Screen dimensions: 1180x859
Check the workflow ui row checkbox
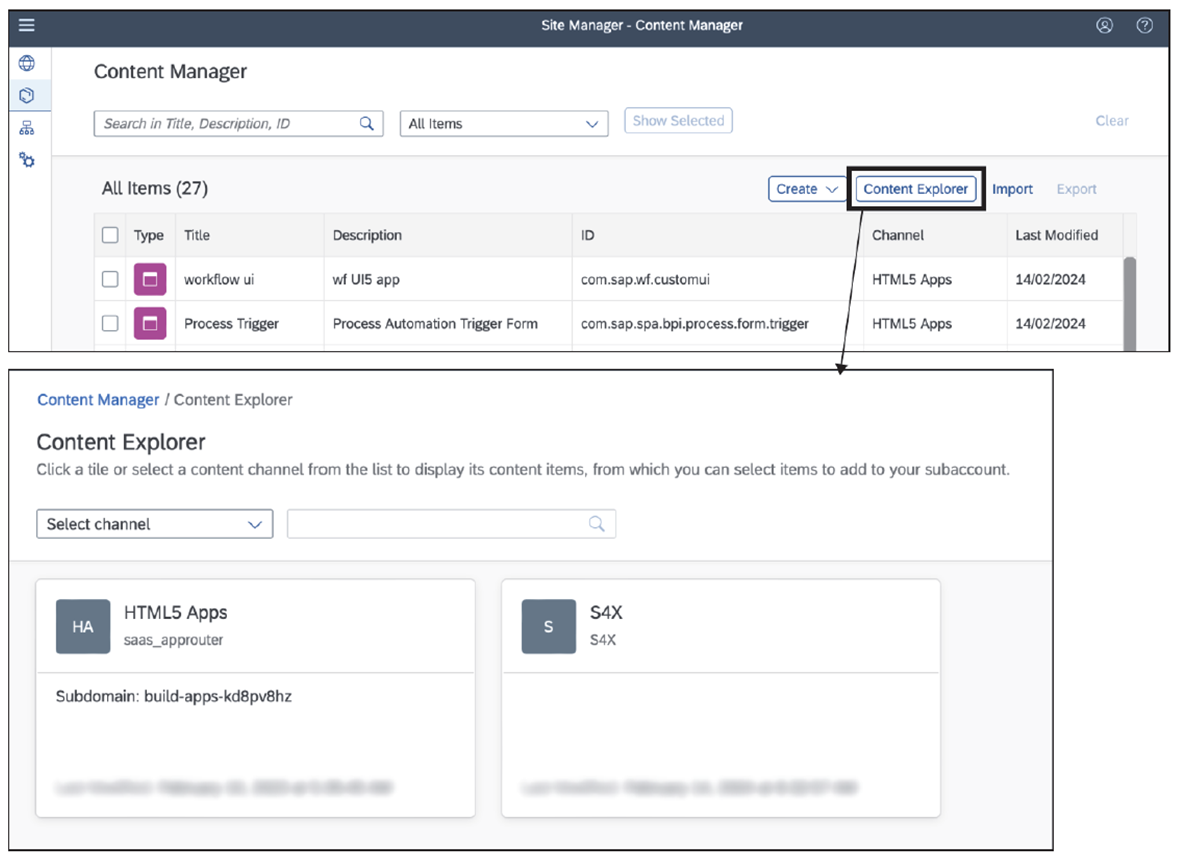pos(110,279)
